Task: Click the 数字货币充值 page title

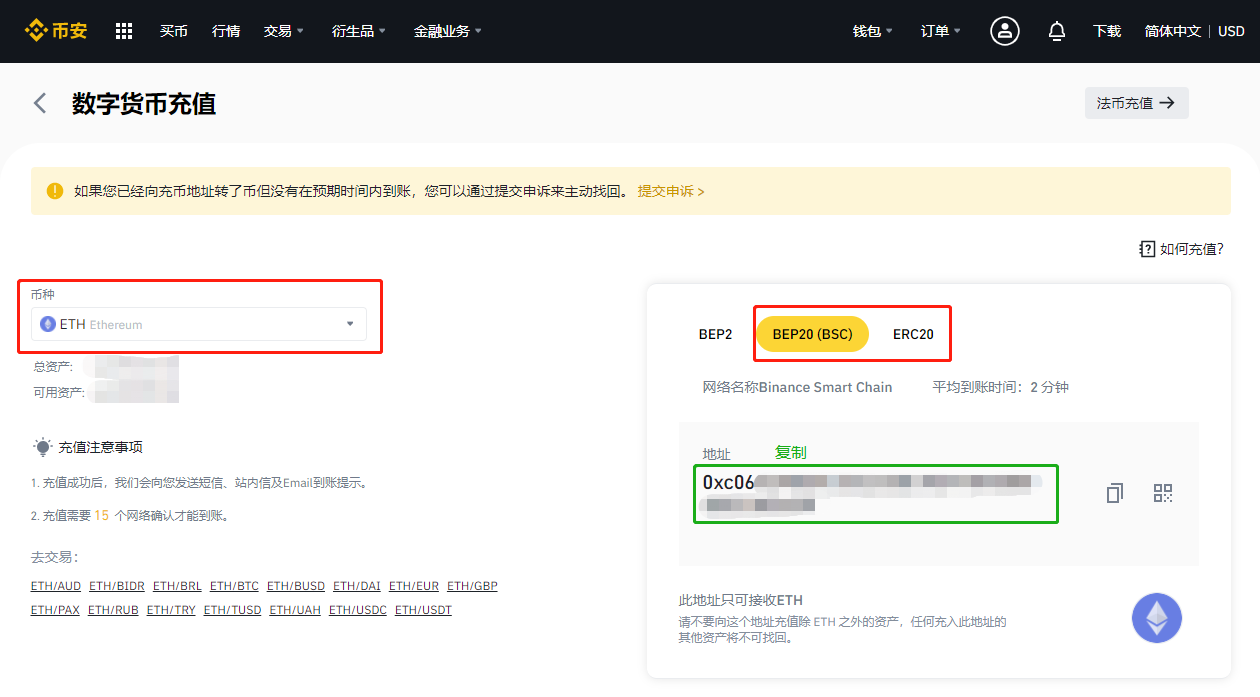Action: [144, 103]
